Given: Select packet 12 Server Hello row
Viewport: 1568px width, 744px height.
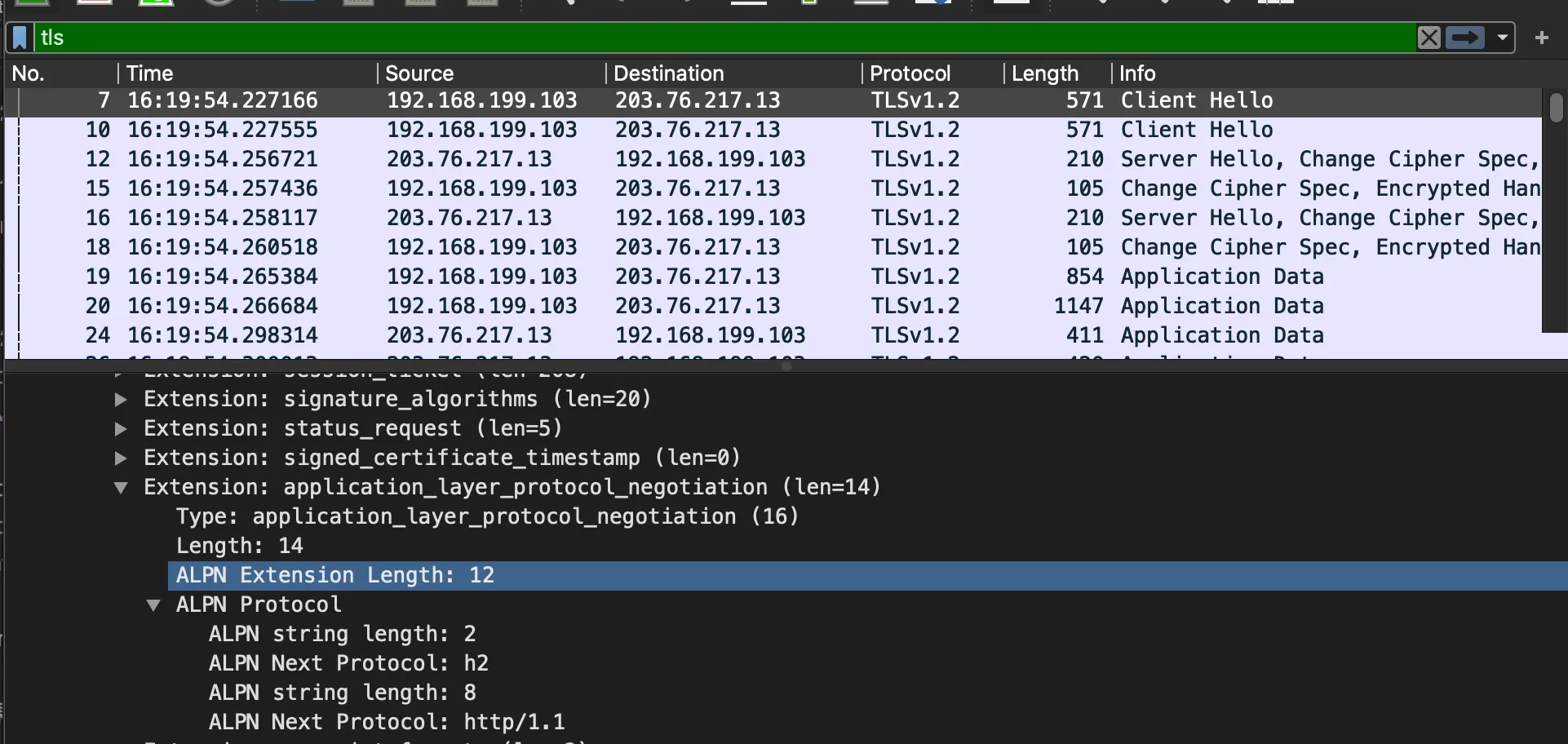Looking at the screenshot, I should click(x=773, y=159).
